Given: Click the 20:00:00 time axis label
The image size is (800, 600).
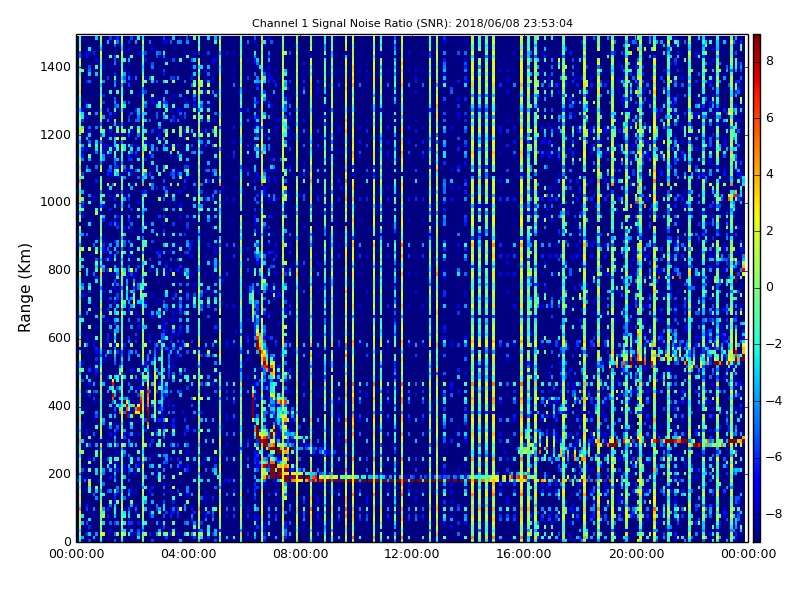Looking at the screenshot, I should (636, 554).
